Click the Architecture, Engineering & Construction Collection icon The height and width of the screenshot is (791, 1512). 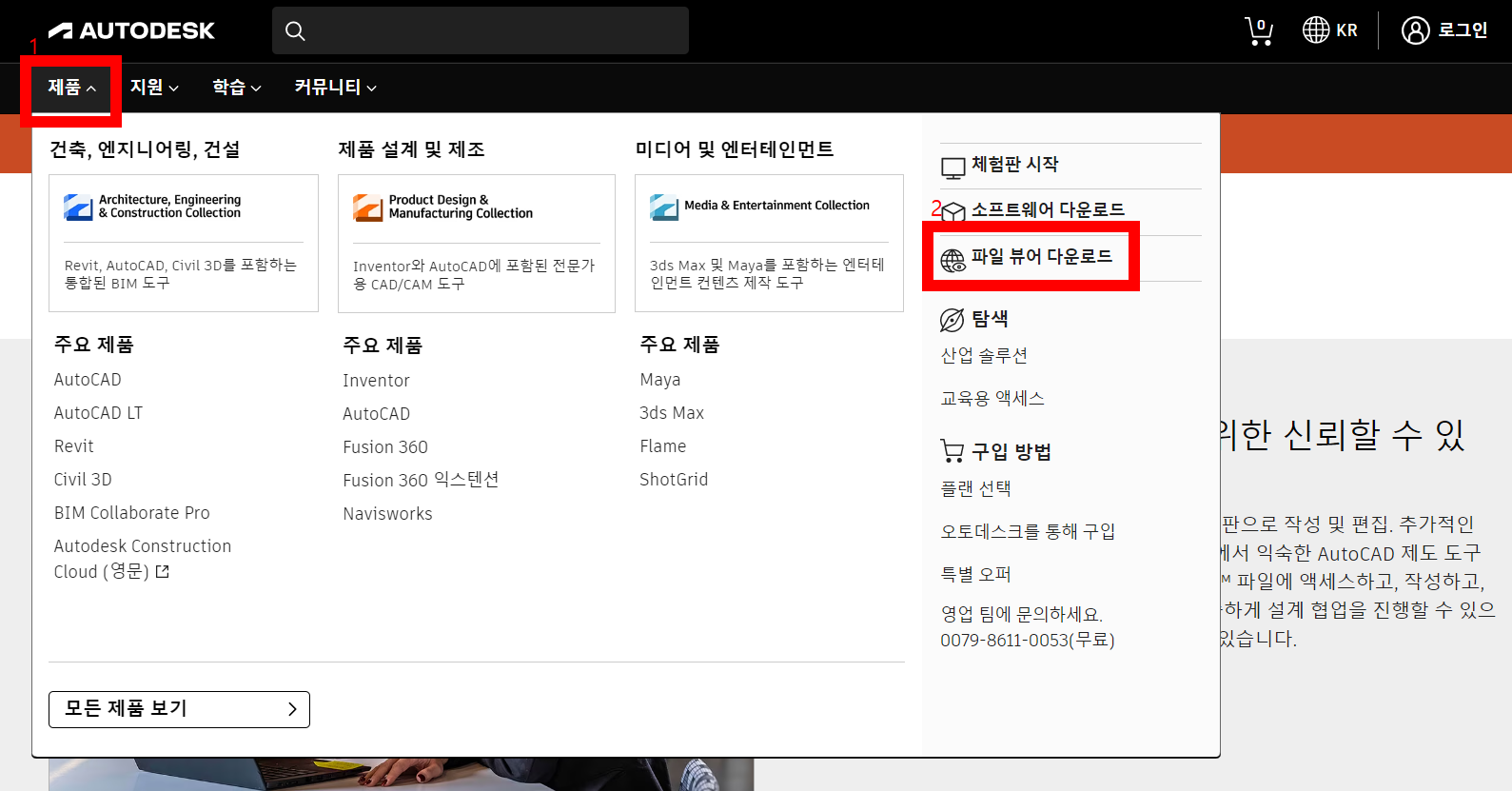(x=78, y=207)
